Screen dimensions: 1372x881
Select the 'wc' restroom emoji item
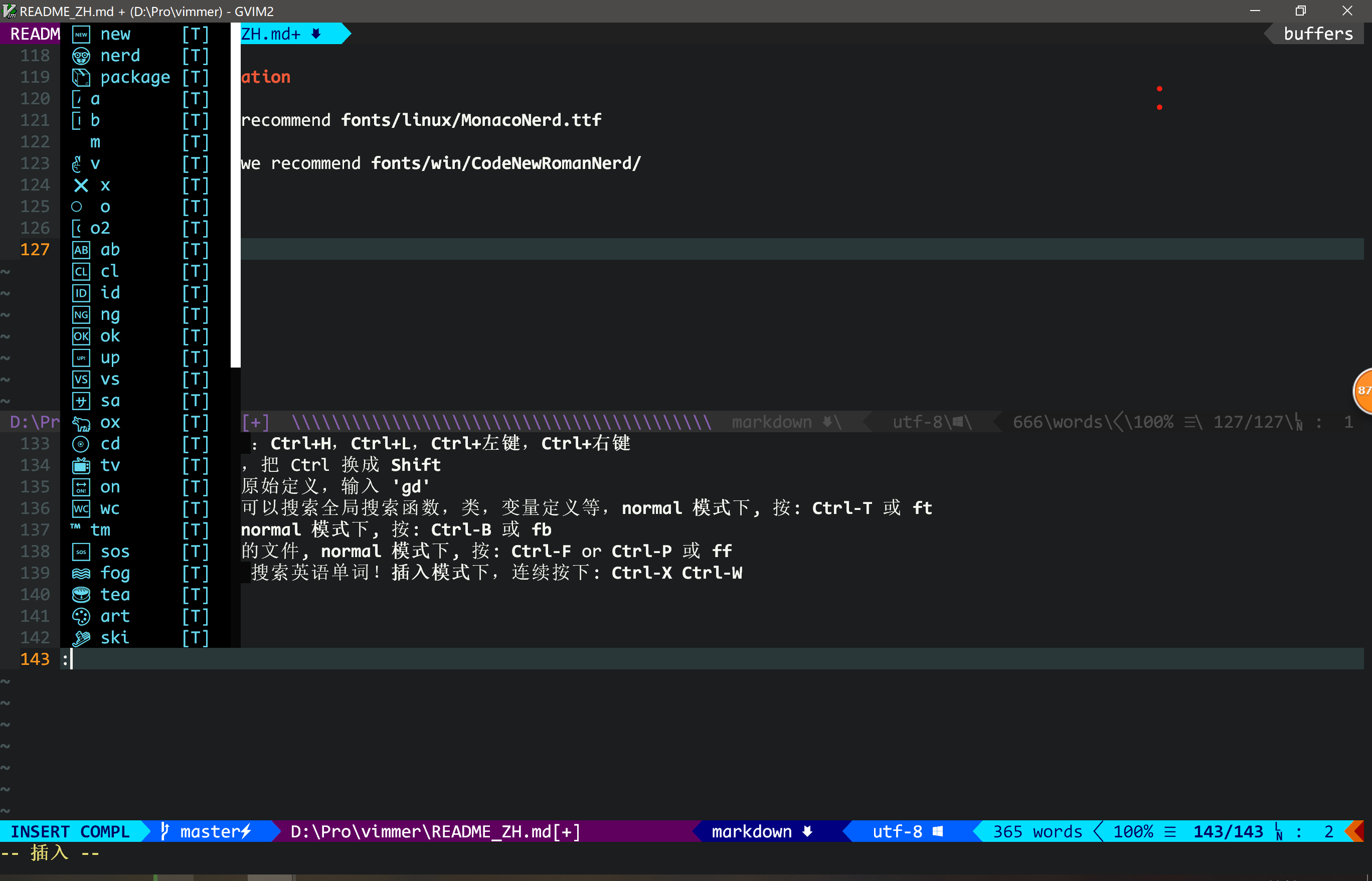pos(145,508)
